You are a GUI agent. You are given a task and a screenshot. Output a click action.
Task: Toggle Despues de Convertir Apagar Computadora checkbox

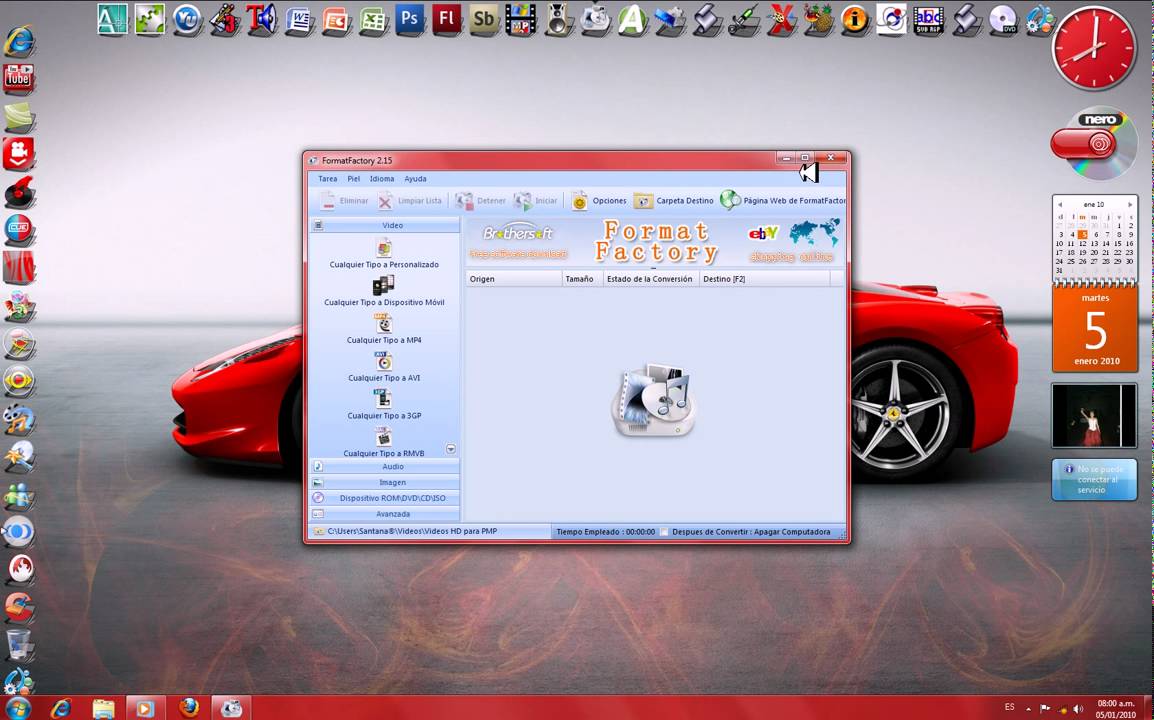665,532
